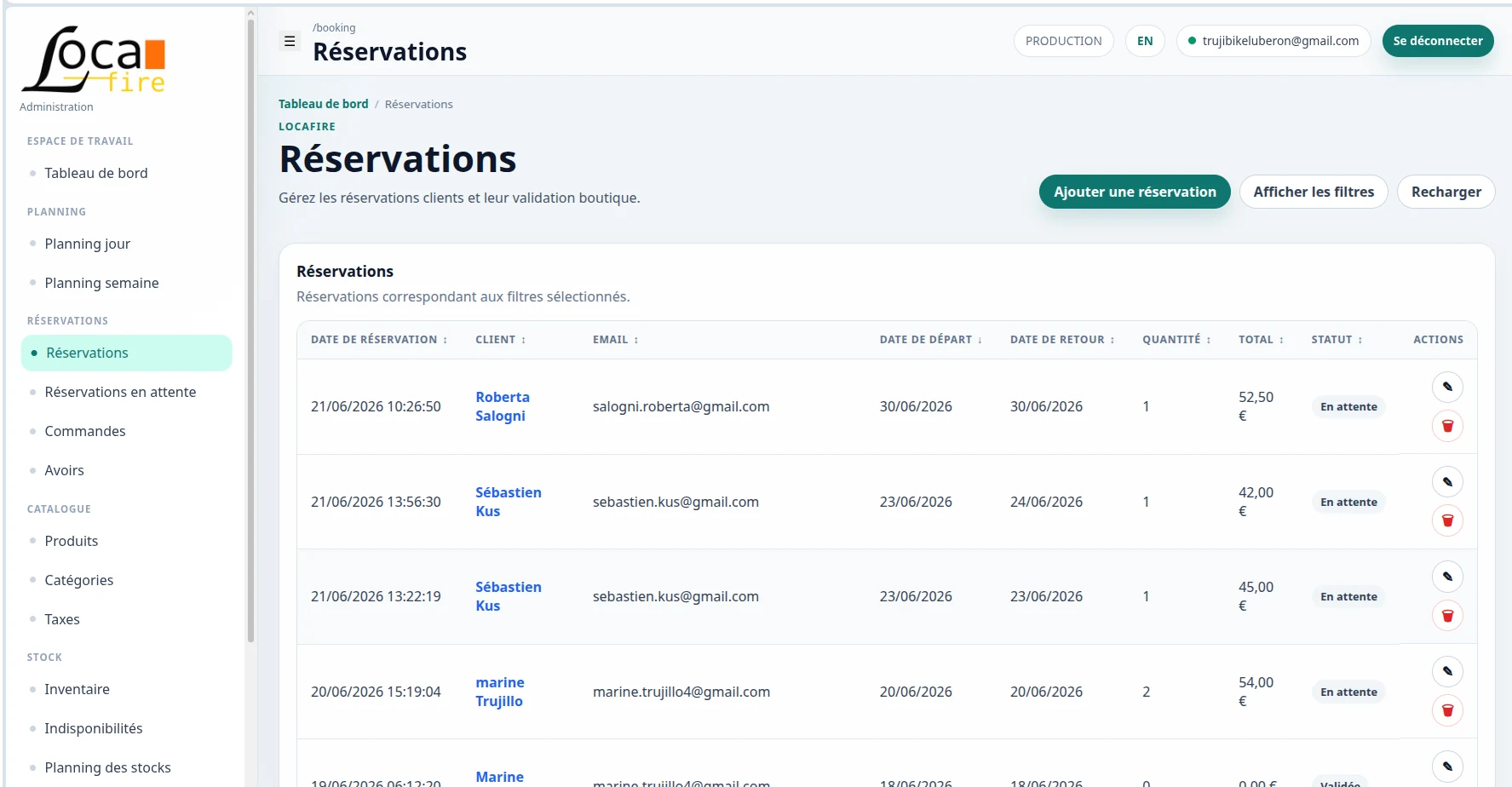Click Se déconnecter button

tap(1438, 41)
